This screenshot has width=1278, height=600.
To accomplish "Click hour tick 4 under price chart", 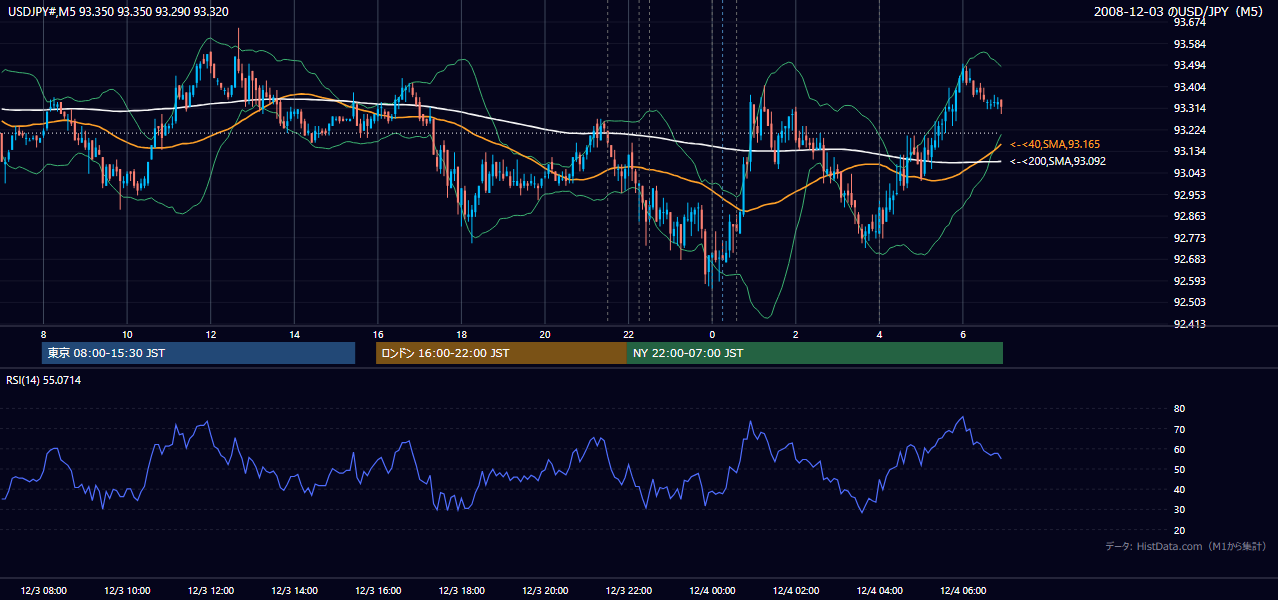I will coord(879,334).
